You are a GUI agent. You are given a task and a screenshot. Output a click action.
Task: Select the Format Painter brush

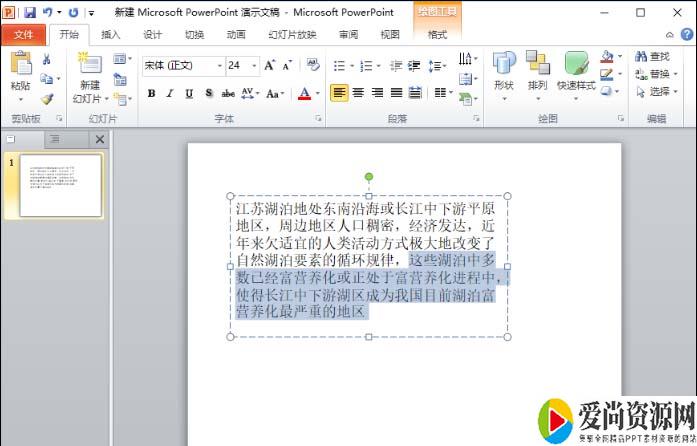pos(47,99)
